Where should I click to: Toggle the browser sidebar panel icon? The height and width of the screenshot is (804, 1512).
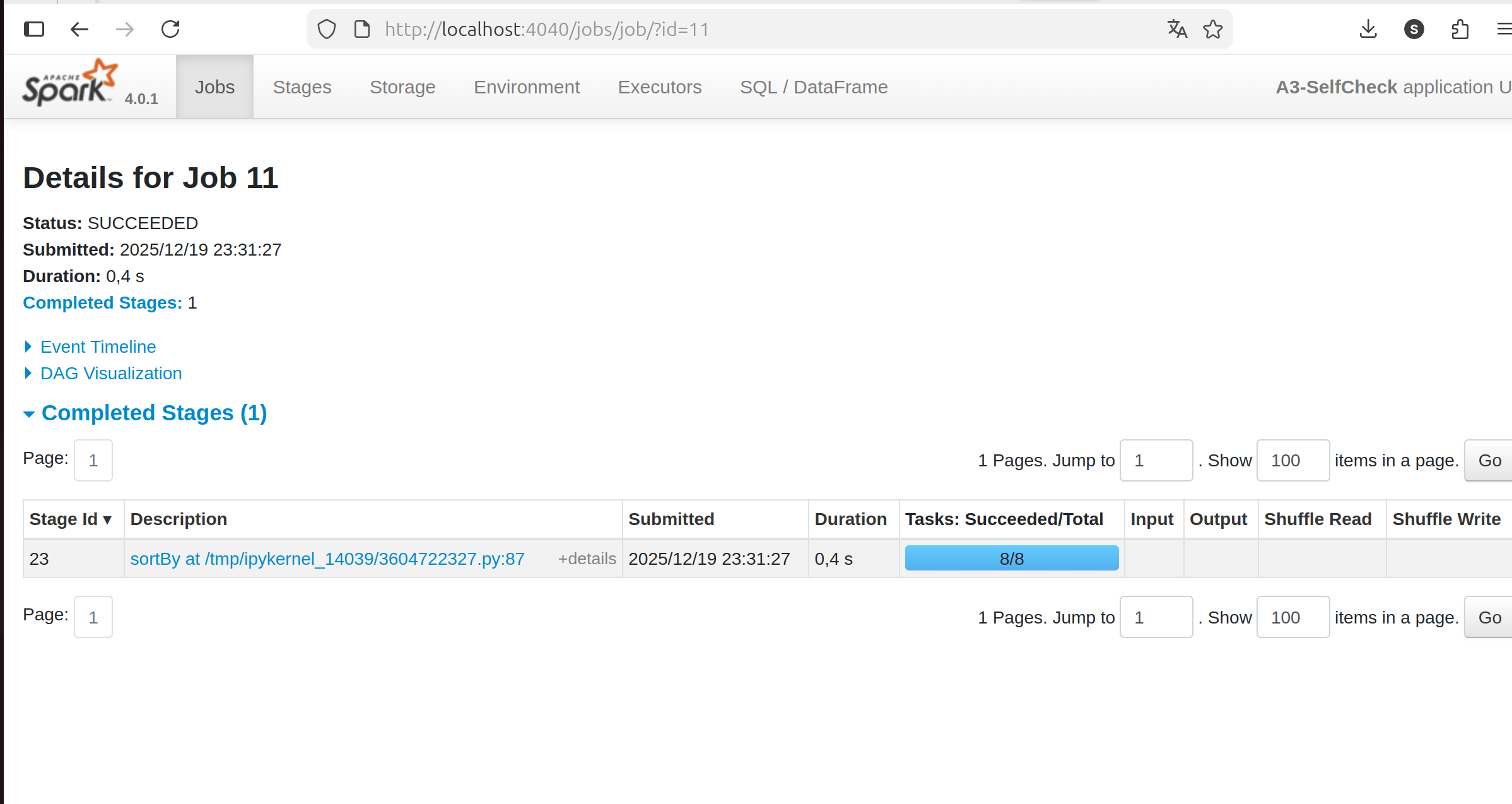[34, 29]
